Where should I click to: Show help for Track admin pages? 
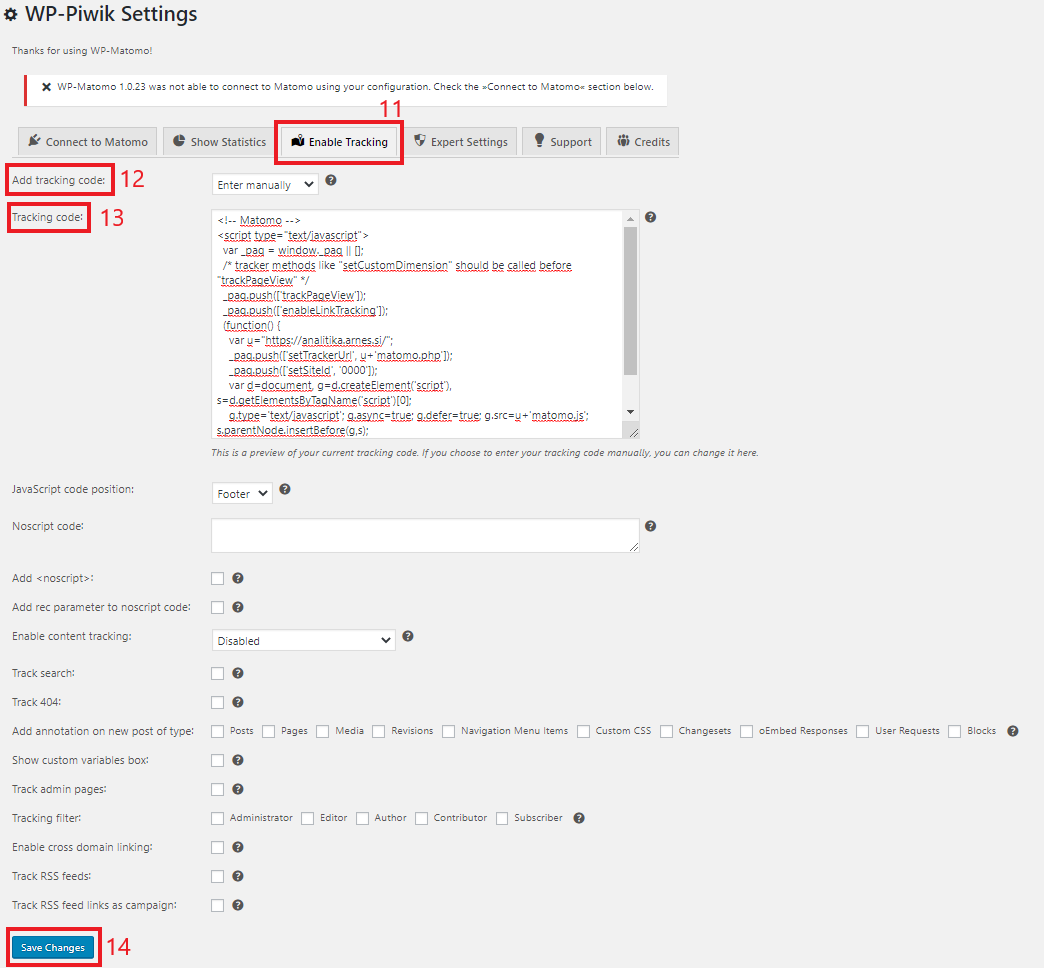coord(238,790)
